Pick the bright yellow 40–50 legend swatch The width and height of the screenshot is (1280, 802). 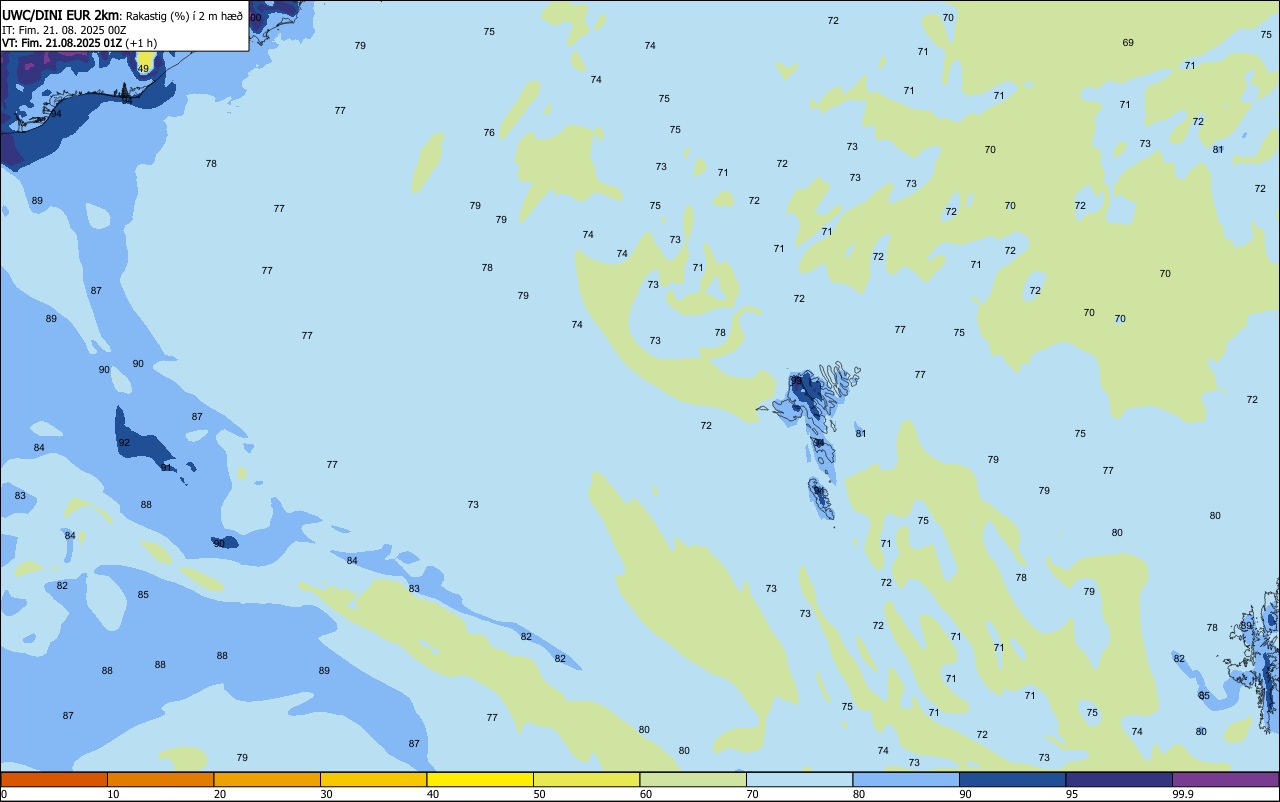click(480, 779)
